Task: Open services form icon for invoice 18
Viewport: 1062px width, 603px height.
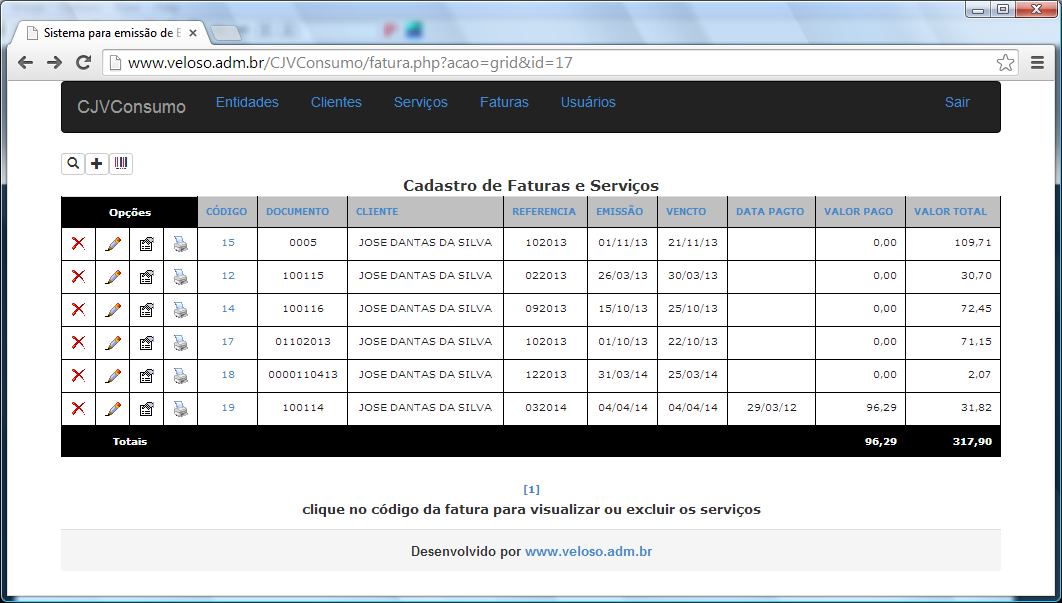Action: click(x=146, y=376)
